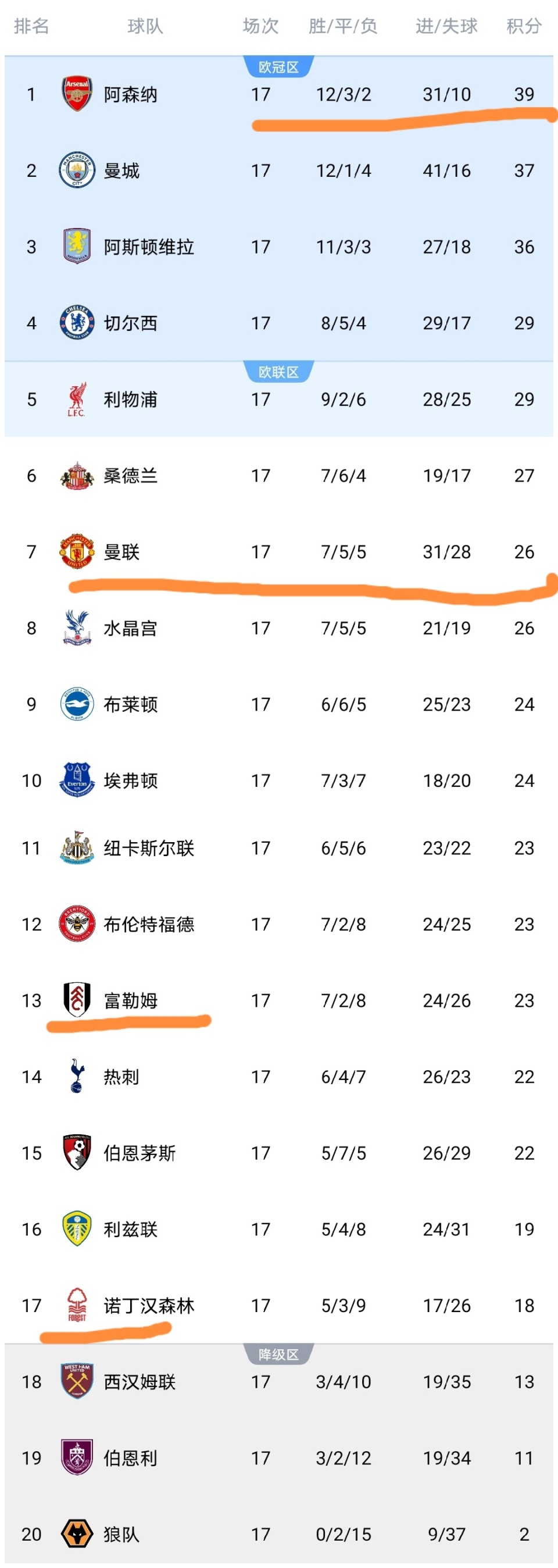Viewport: 558px width, 1568px height.
Task: Tap the 降级区 zone label
Action: click(278, 1355)
